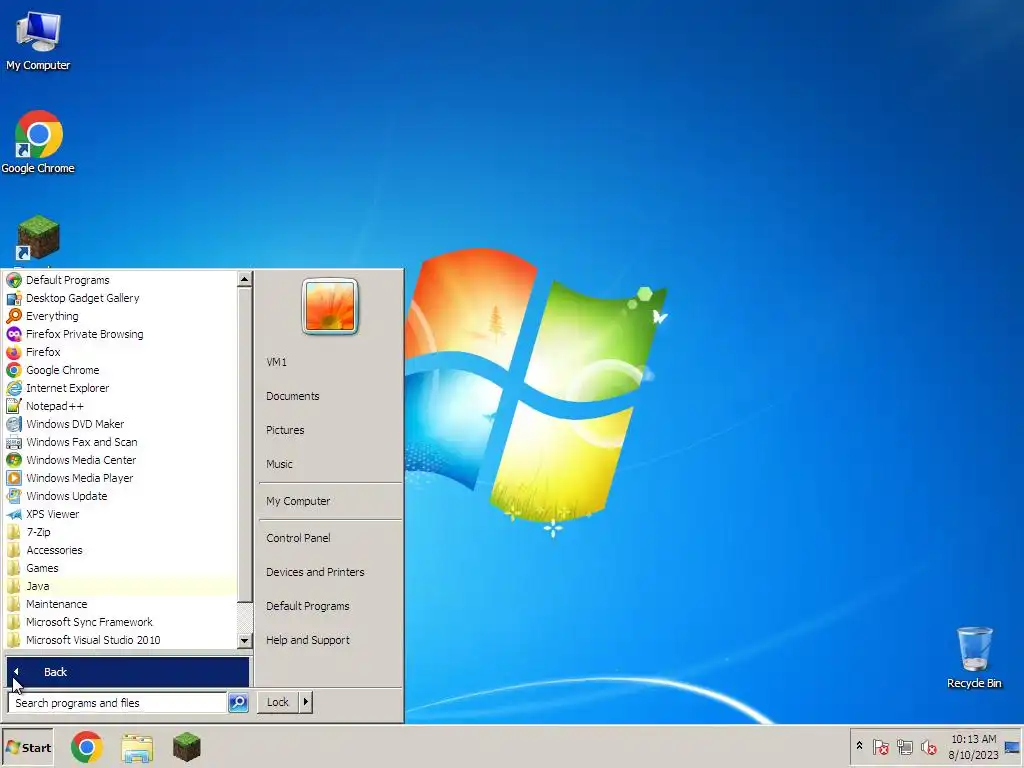Launch XPS Viewer

[121, 514]
